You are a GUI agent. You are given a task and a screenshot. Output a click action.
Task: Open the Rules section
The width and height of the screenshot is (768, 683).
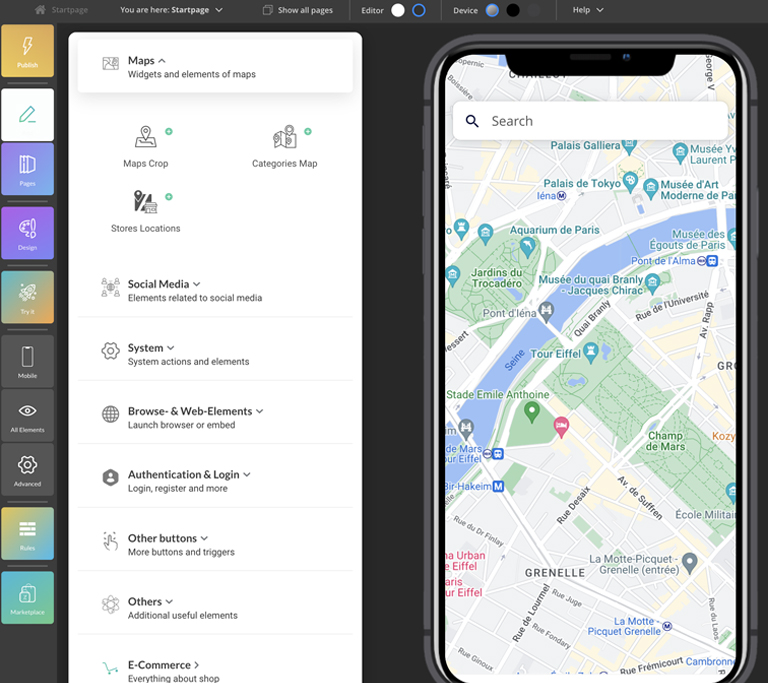pyautogui.click(x=27, y=534)
